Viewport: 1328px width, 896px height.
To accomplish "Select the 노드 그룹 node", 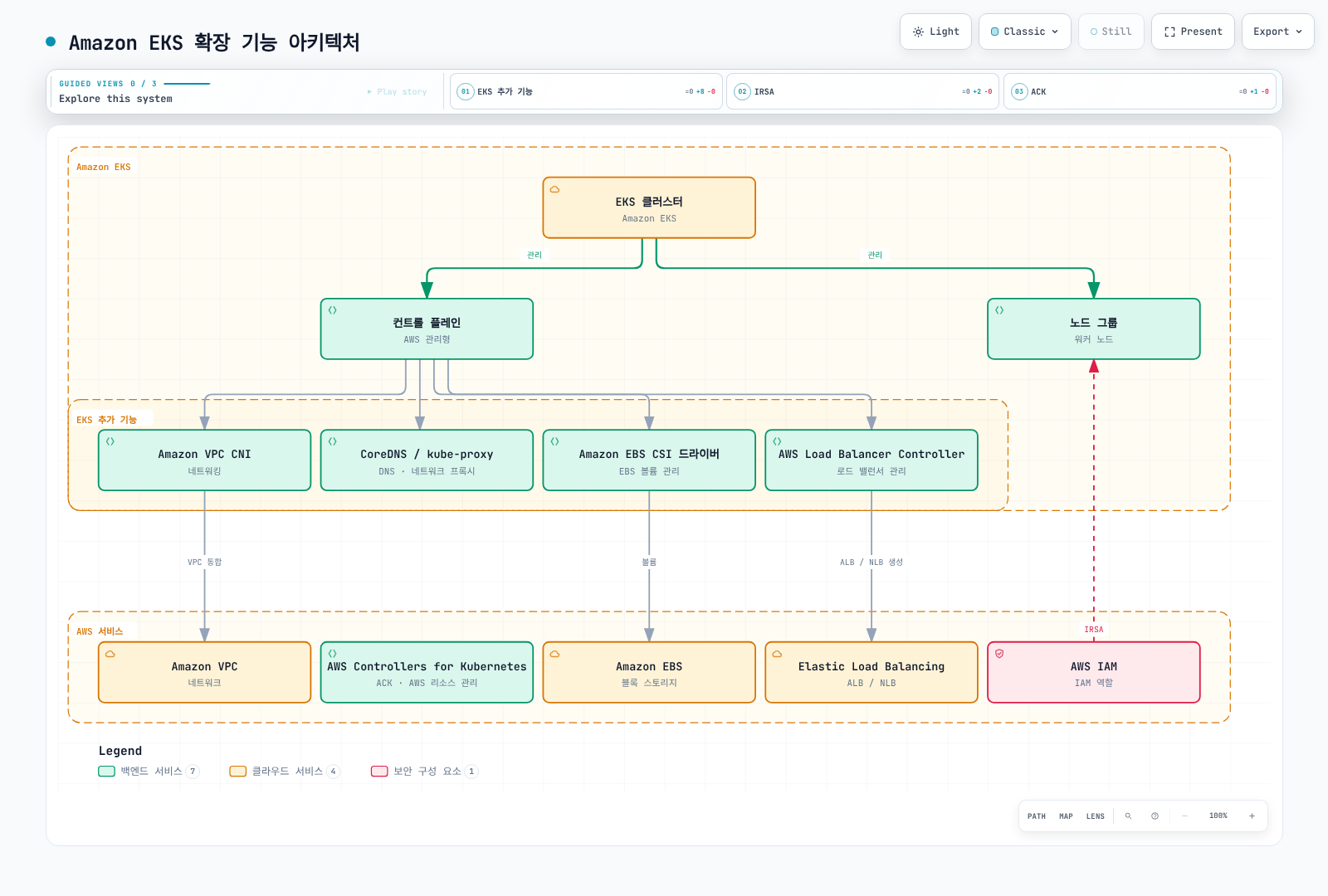I will 1094,329.
